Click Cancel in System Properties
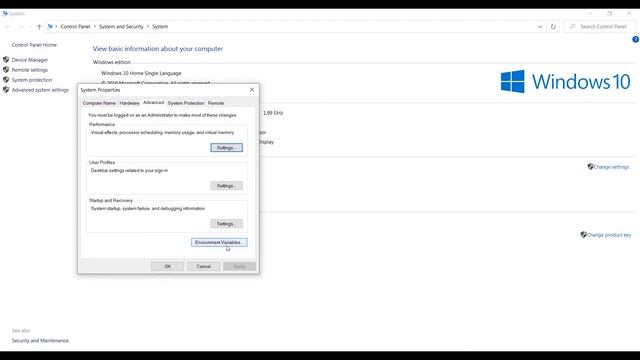Viewport: 640px width, 360px height. pos(203,267)
